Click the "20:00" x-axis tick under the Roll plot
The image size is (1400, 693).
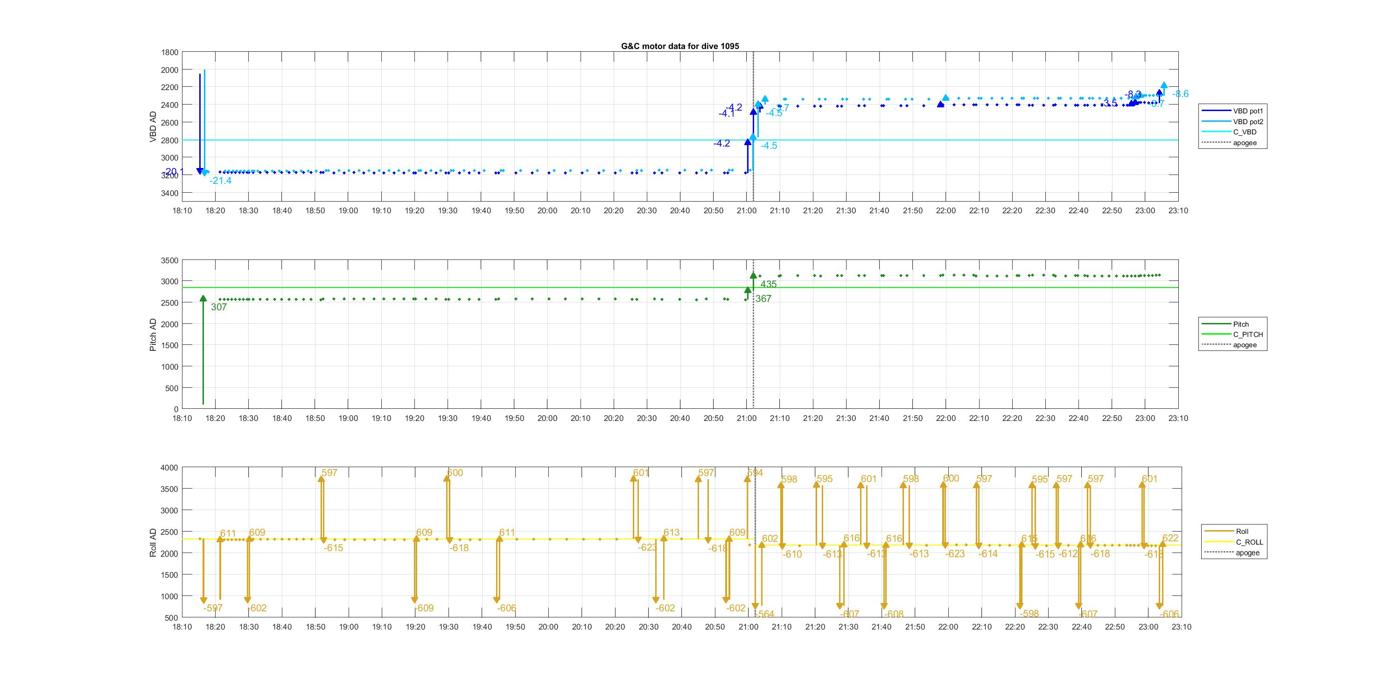[x=548, y=627]
